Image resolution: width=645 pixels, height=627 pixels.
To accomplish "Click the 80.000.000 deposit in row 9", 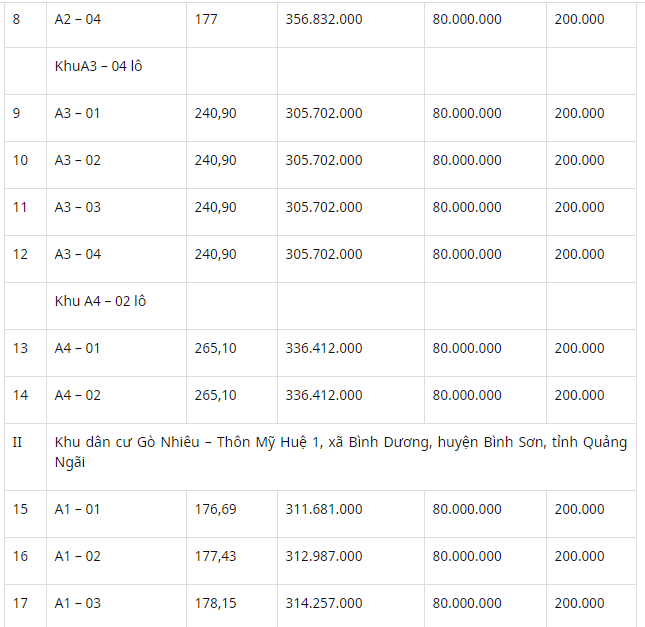I will pos(467,113).
